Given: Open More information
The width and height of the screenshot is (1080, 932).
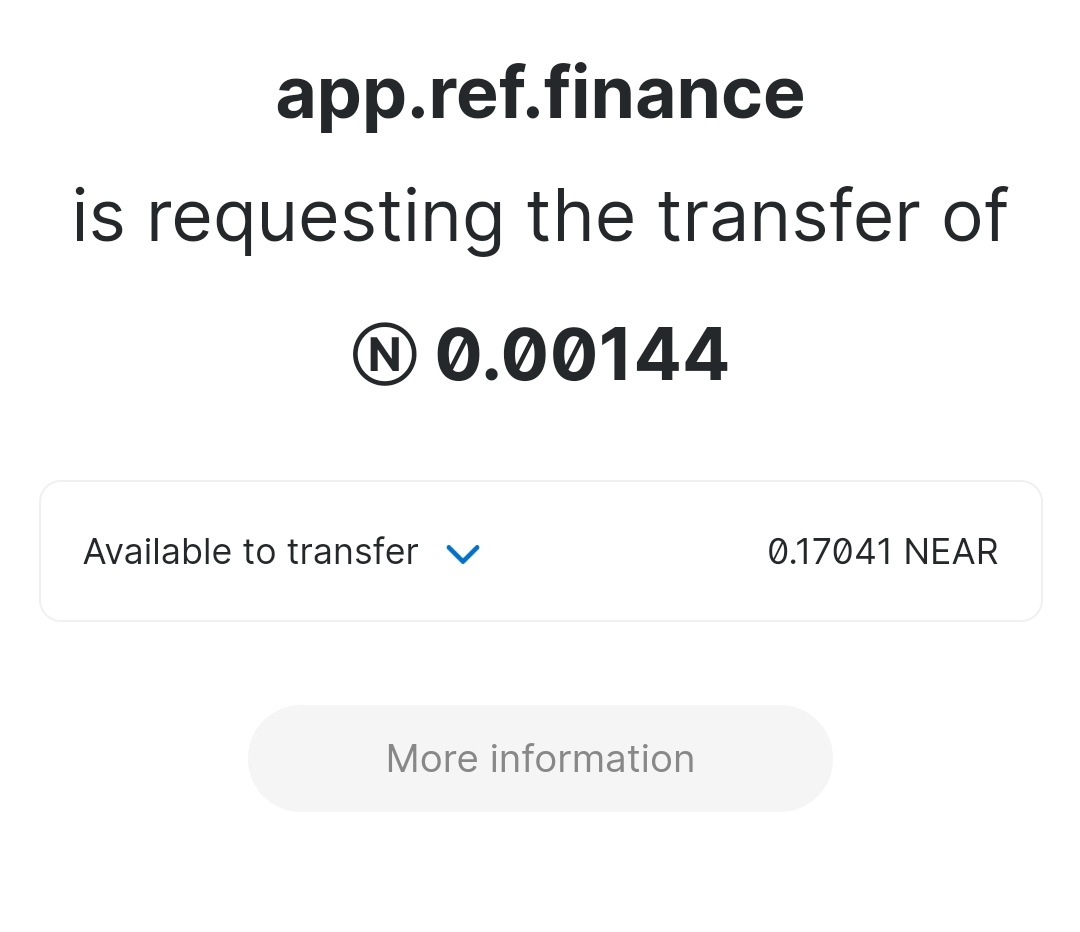Looking at the screenshot, I should (x=540, y=759).
